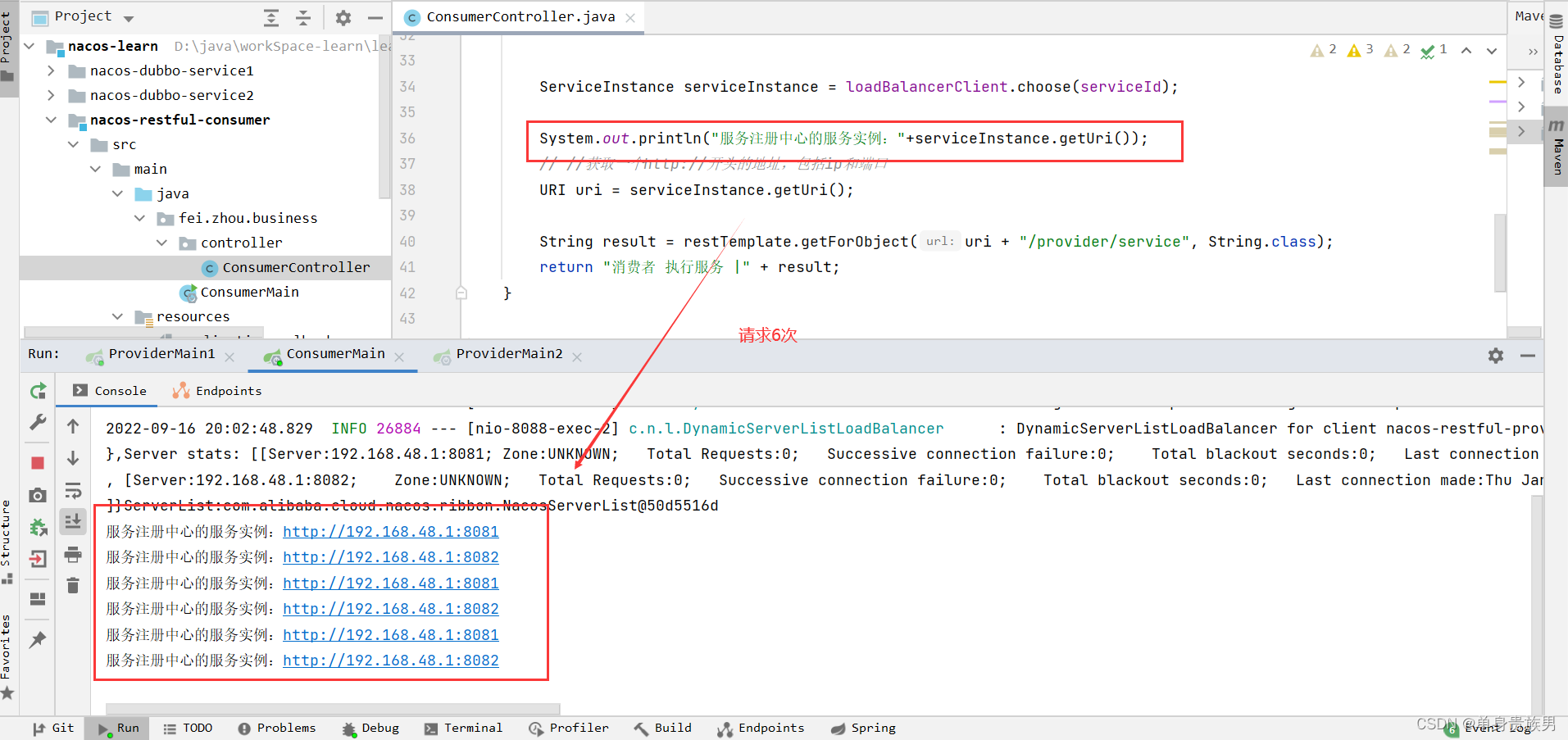The image size is (1568, 740).
Task: Fold method at line 42 gutter marker
Action: pyautogui.click(x=461, y=293)
